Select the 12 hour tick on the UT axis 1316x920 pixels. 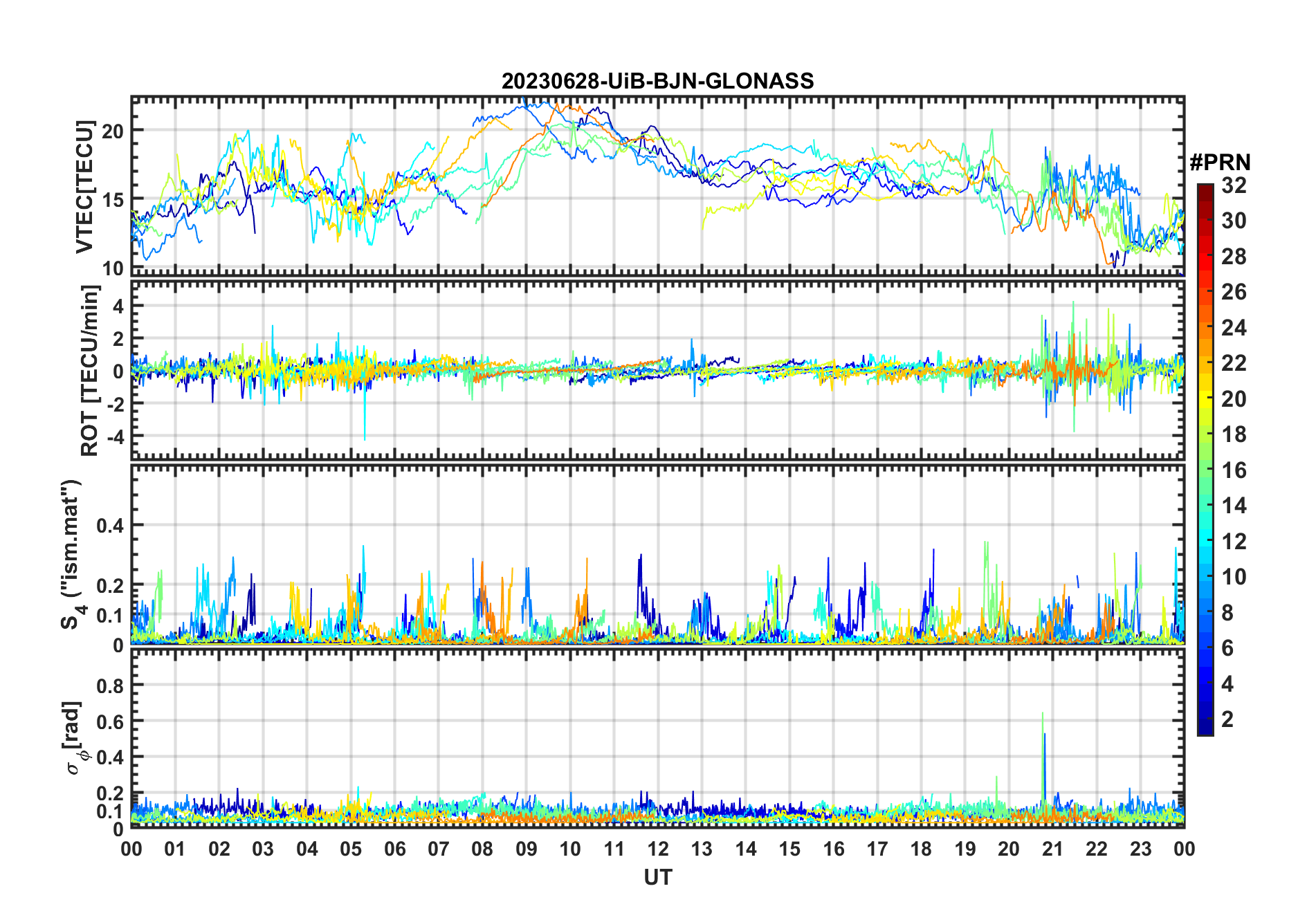[657, 849]
